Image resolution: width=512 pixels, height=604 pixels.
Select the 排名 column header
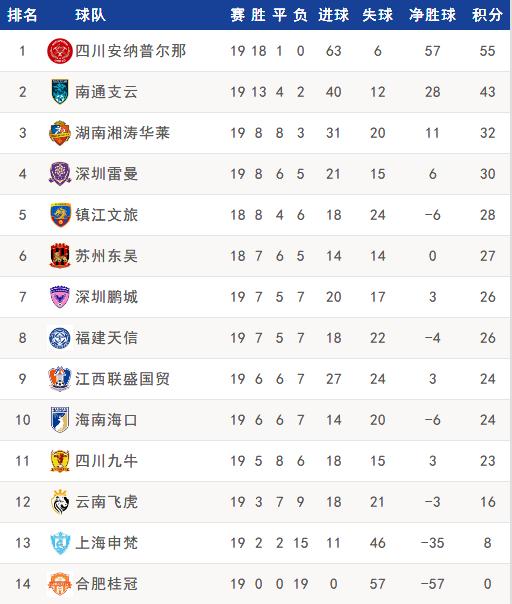click(22, 15)
